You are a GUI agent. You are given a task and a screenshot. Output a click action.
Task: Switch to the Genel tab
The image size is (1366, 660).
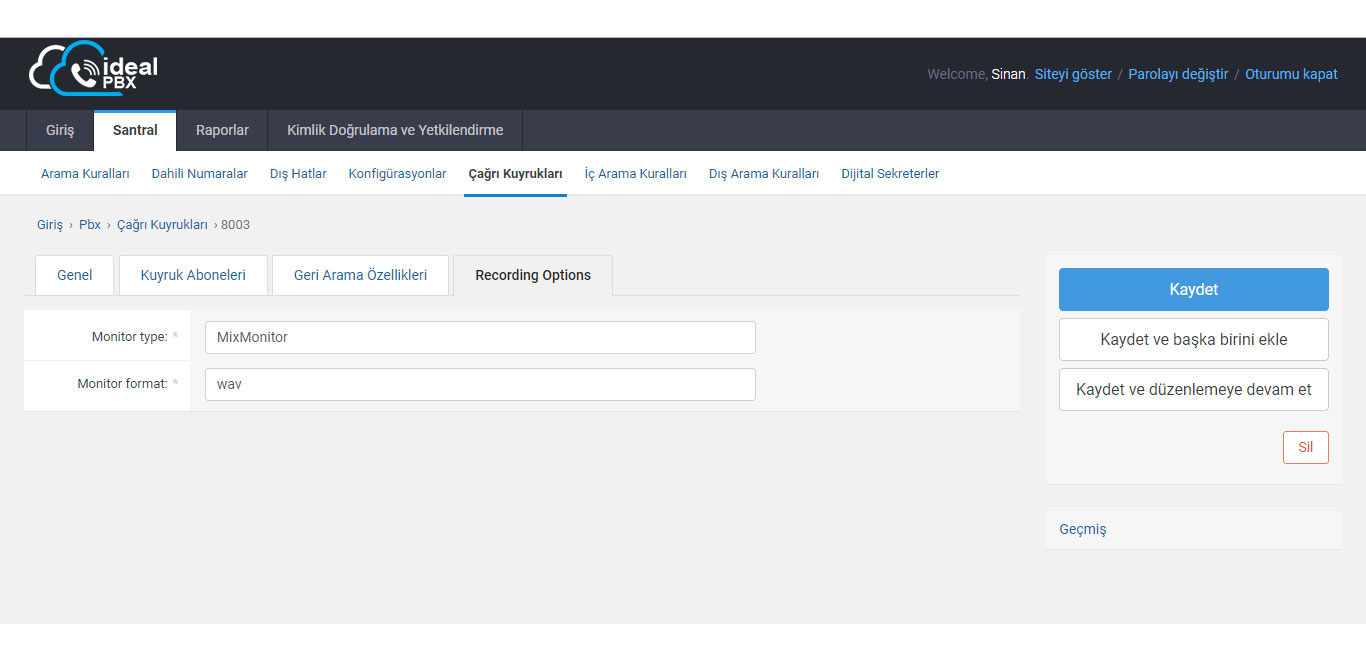click(x=75, y=275)
